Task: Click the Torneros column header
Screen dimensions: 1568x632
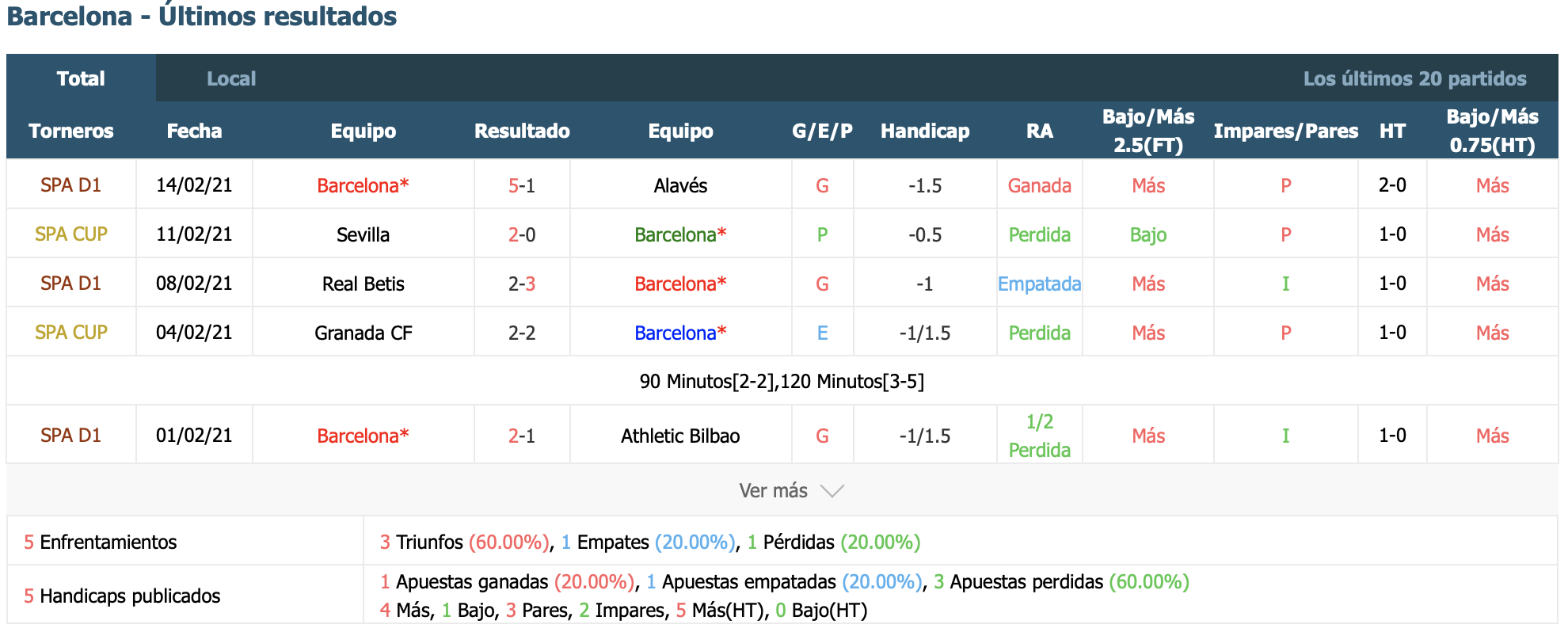Action: click(x=71, y=131)
